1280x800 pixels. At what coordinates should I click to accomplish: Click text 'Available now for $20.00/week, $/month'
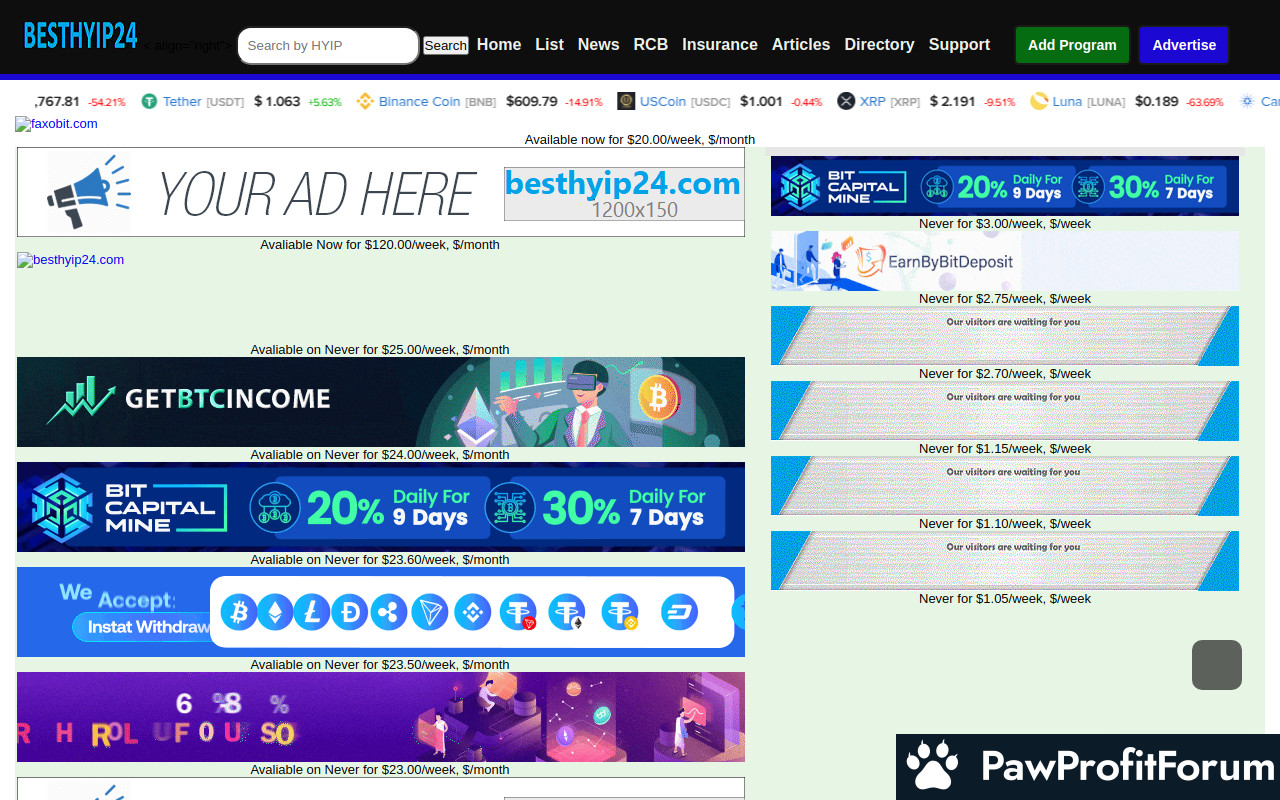point(640,139)
